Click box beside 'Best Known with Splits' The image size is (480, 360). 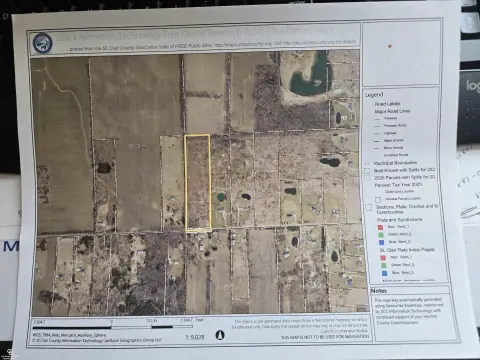(x=367, y=171)
